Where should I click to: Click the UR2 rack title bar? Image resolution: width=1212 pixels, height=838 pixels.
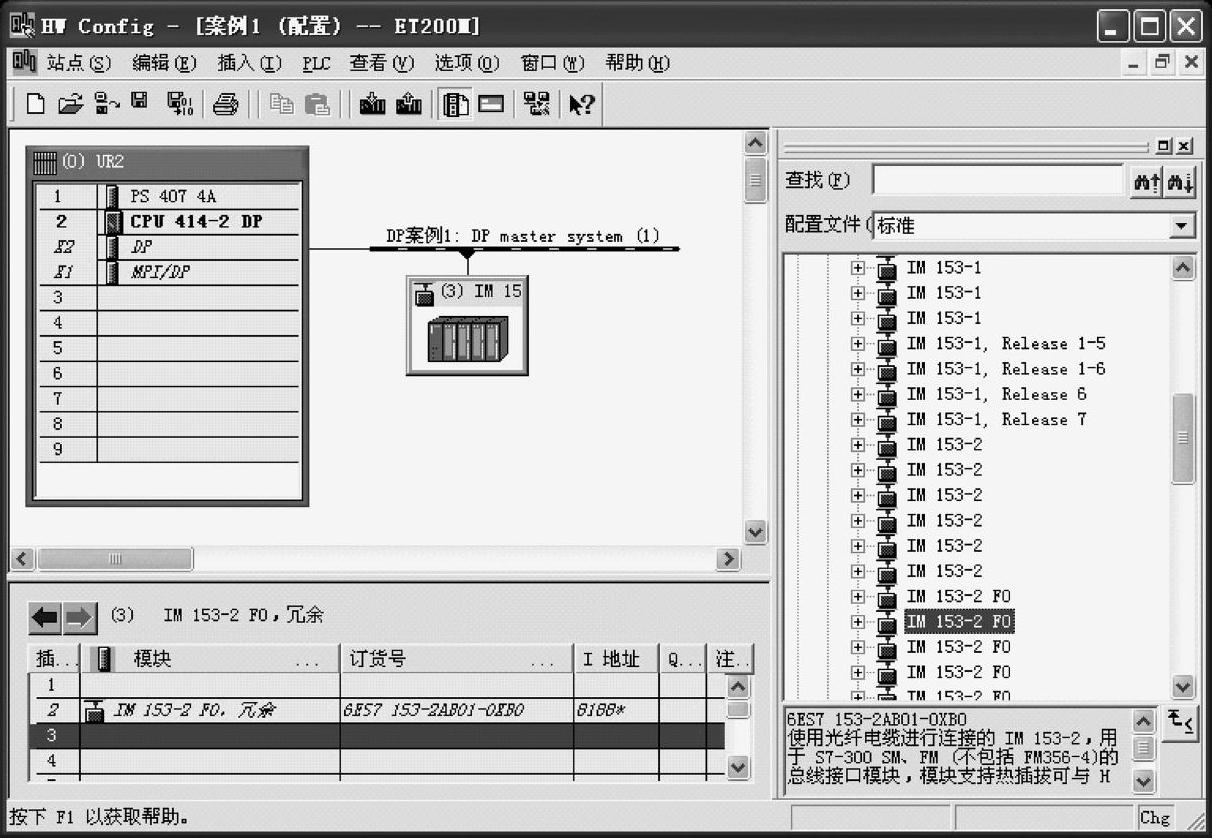(167, 162)
